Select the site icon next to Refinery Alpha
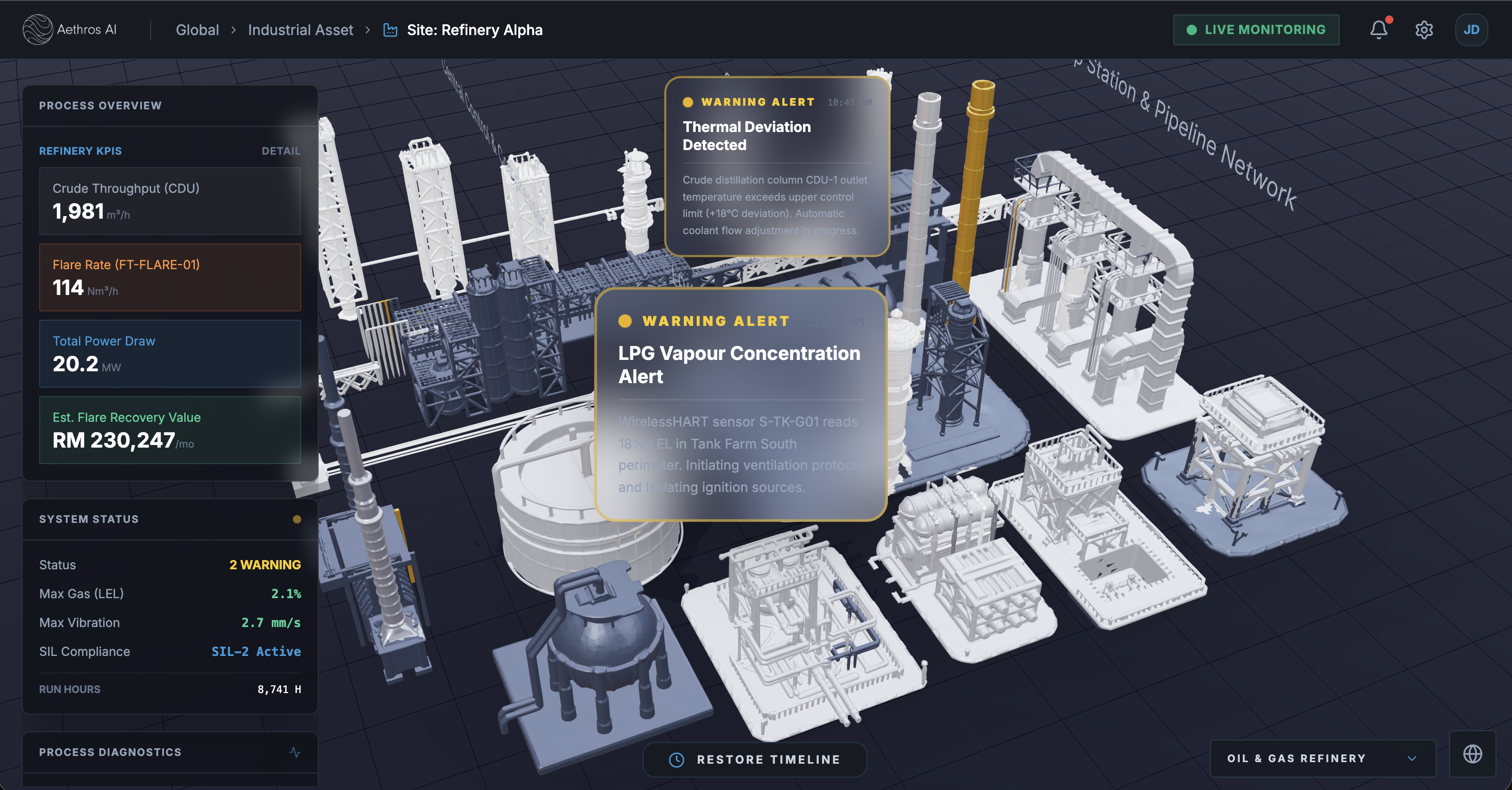Viewport: 1512px width, 790px height. (389, 29)
